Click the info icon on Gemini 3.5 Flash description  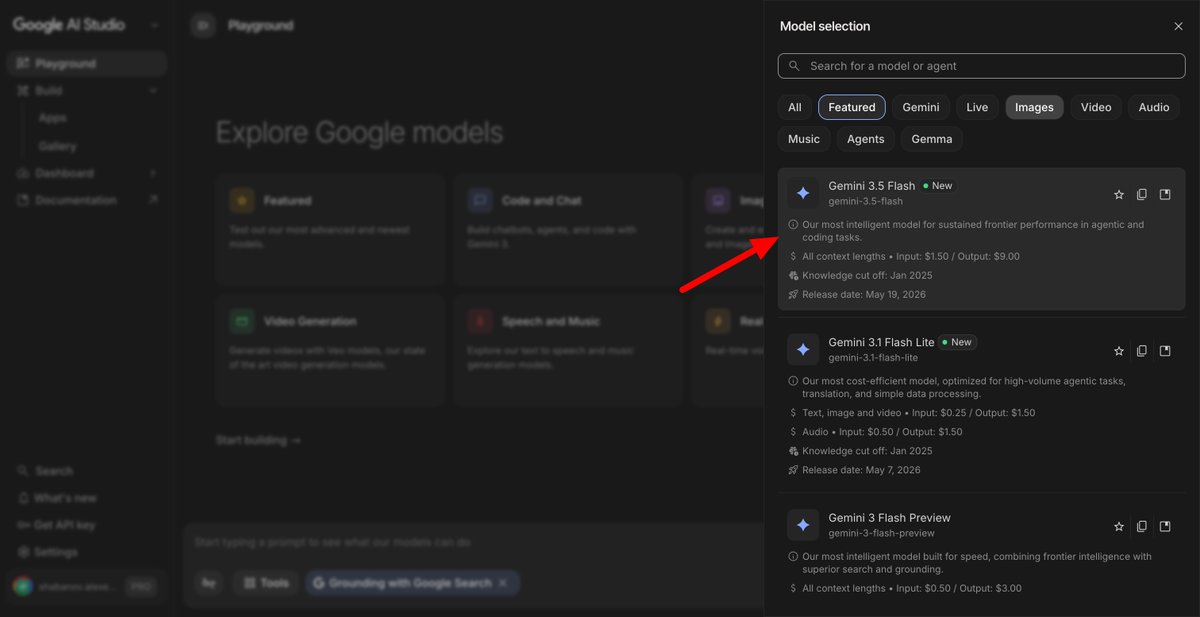[x=793, y=225]
